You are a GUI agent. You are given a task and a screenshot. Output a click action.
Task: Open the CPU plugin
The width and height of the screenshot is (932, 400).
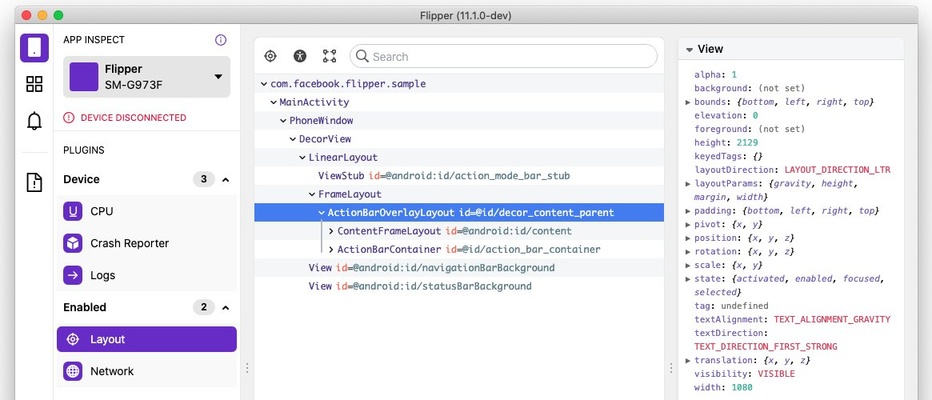coord(147,211)
